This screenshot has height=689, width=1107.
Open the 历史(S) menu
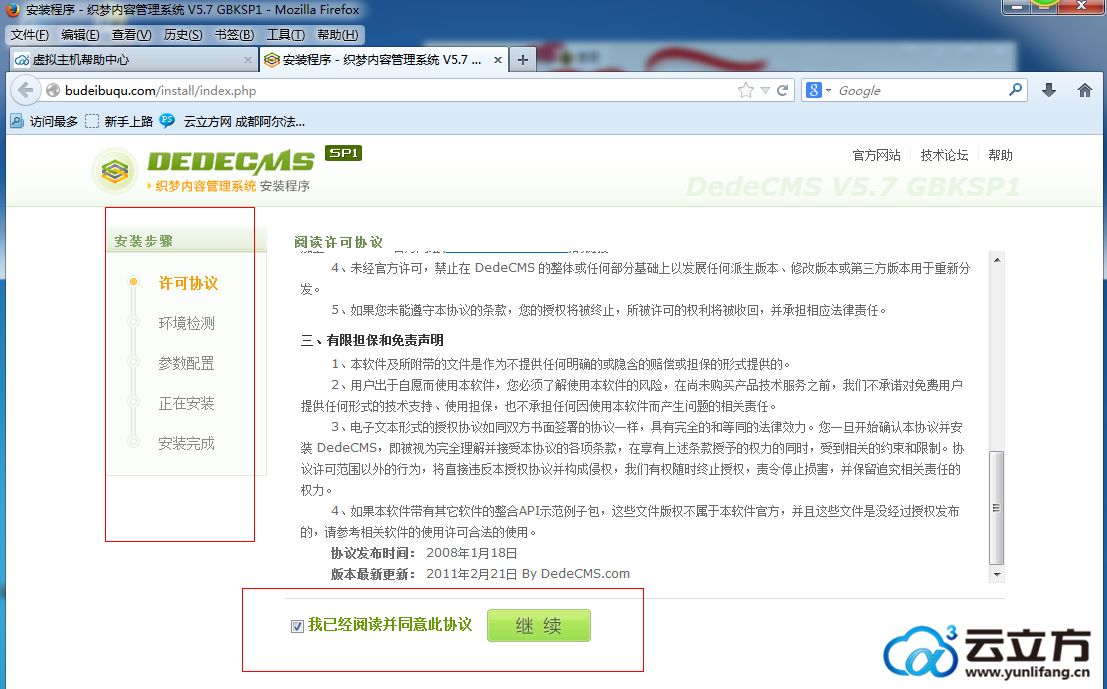pos(183,35)
